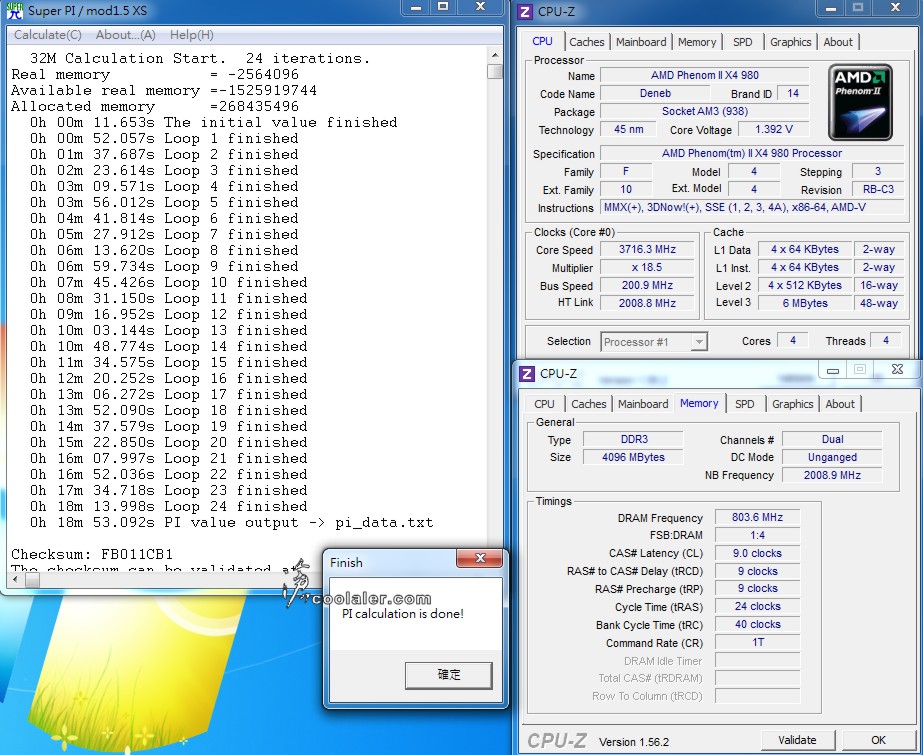The width and height of the screenshot is (923, 755).
Task: Click the Package value Socket AM3 (938)
Action: [x=705, y=111]
